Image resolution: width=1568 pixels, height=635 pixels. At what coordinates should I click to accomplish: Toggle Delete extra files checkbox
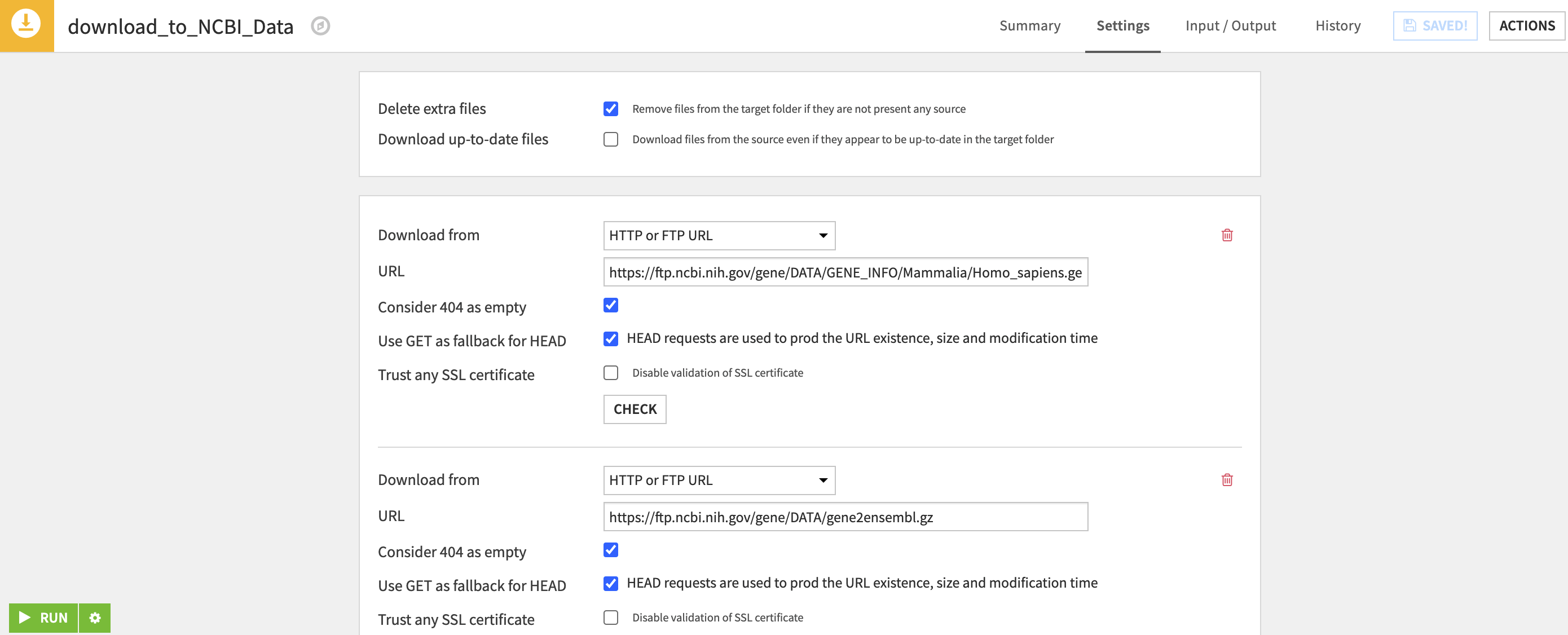(x=610, y=109)
